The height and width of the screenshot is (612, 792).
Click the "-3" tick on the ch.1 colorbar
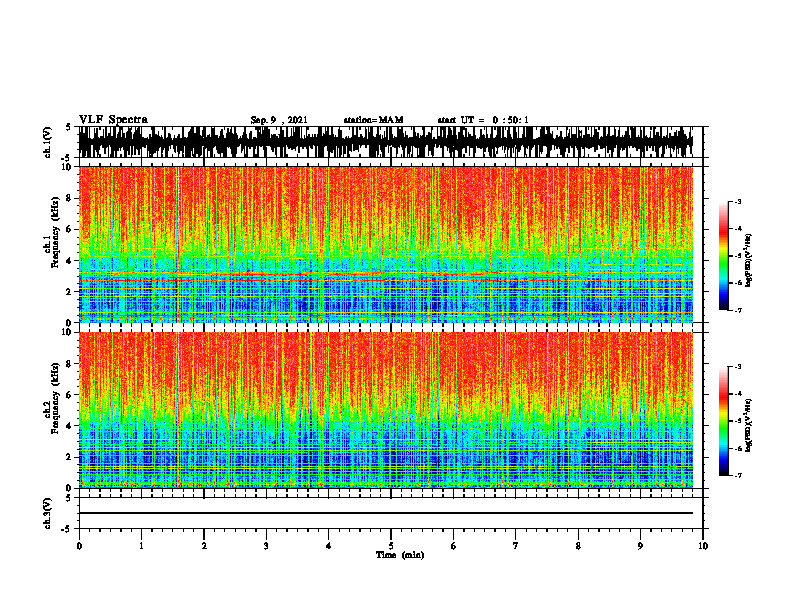click(x=738, y=201)
